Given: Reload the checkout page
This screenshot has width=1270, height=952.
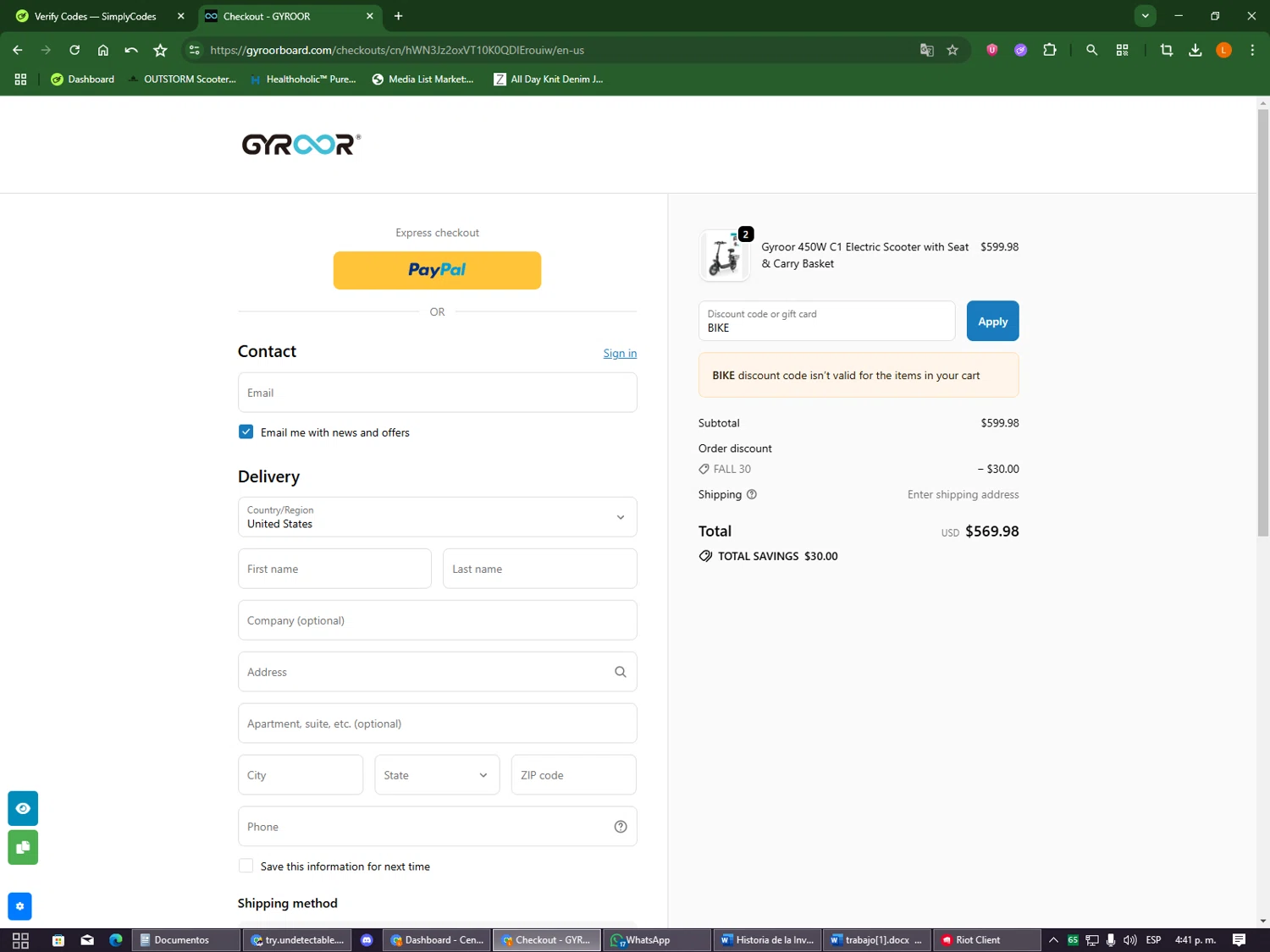Looking at the screenshot, I should pos(75,50).
